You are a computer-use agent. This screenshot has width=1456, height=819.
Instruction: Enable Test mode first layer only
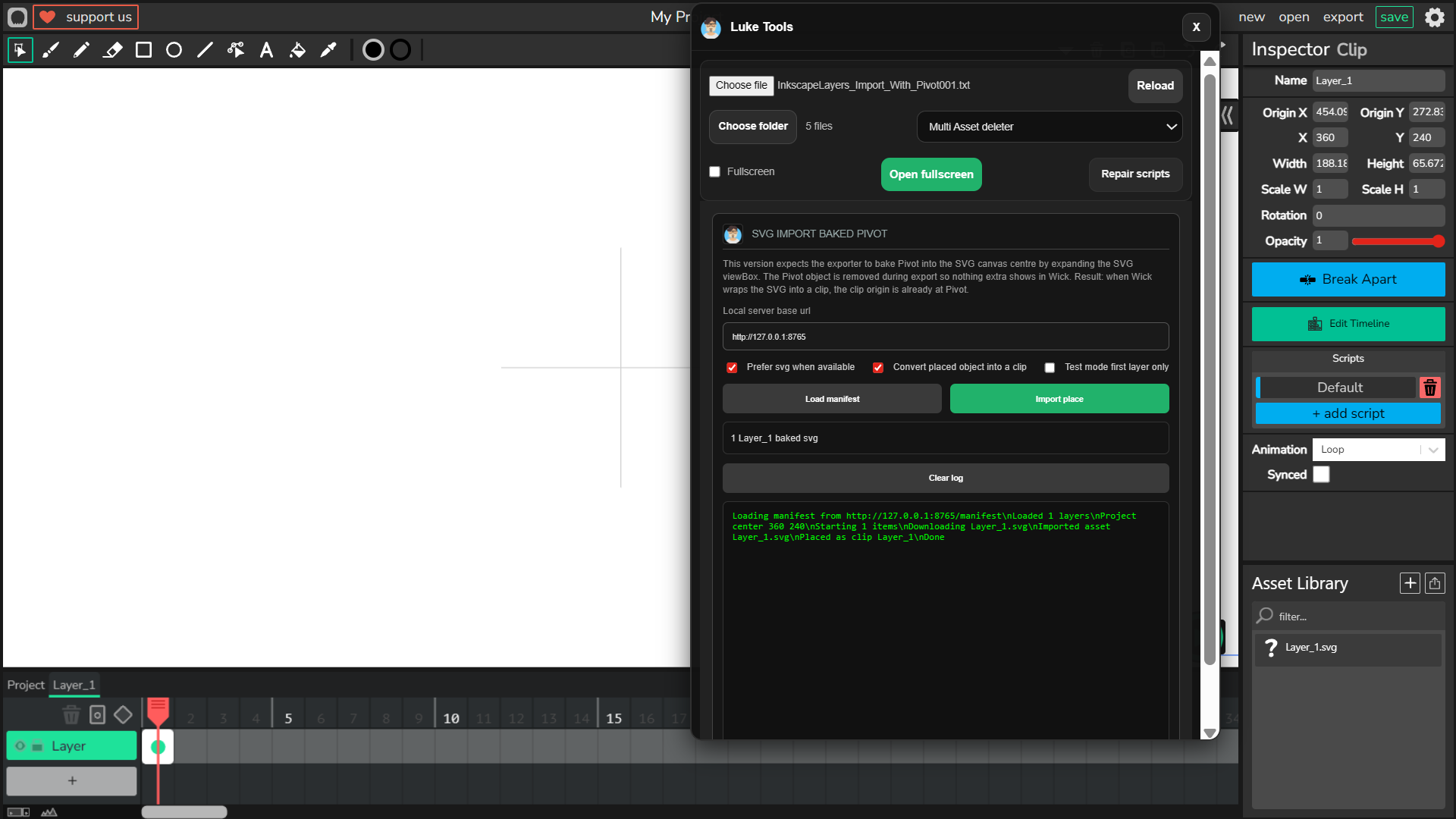point(1050,368)
